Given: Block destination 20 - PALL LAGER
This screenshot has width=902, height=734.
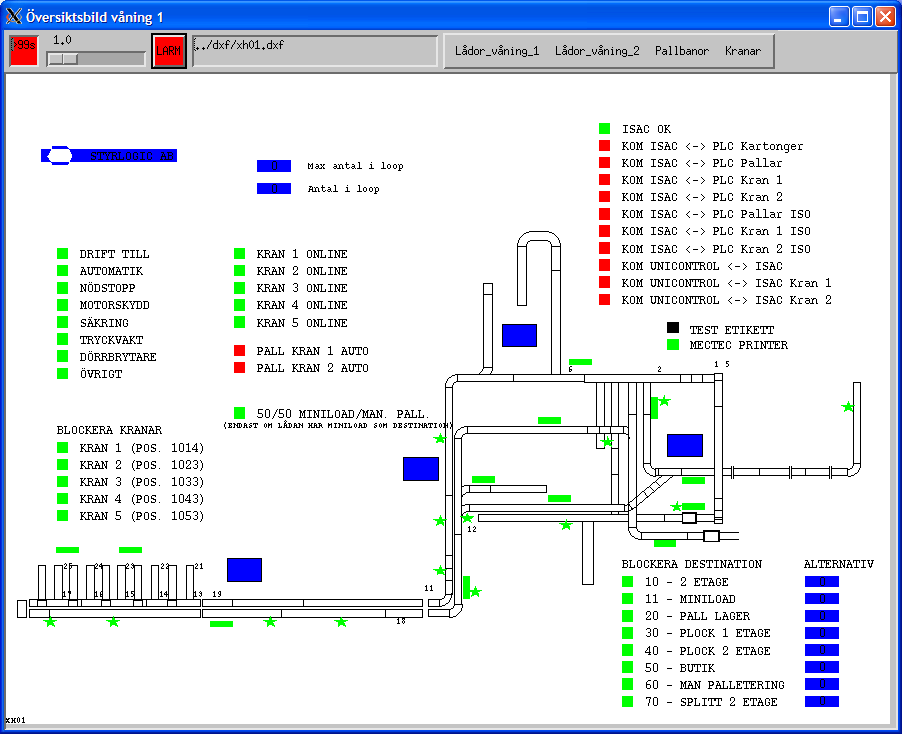Looking at the screenshot, I should click(628, 616).
